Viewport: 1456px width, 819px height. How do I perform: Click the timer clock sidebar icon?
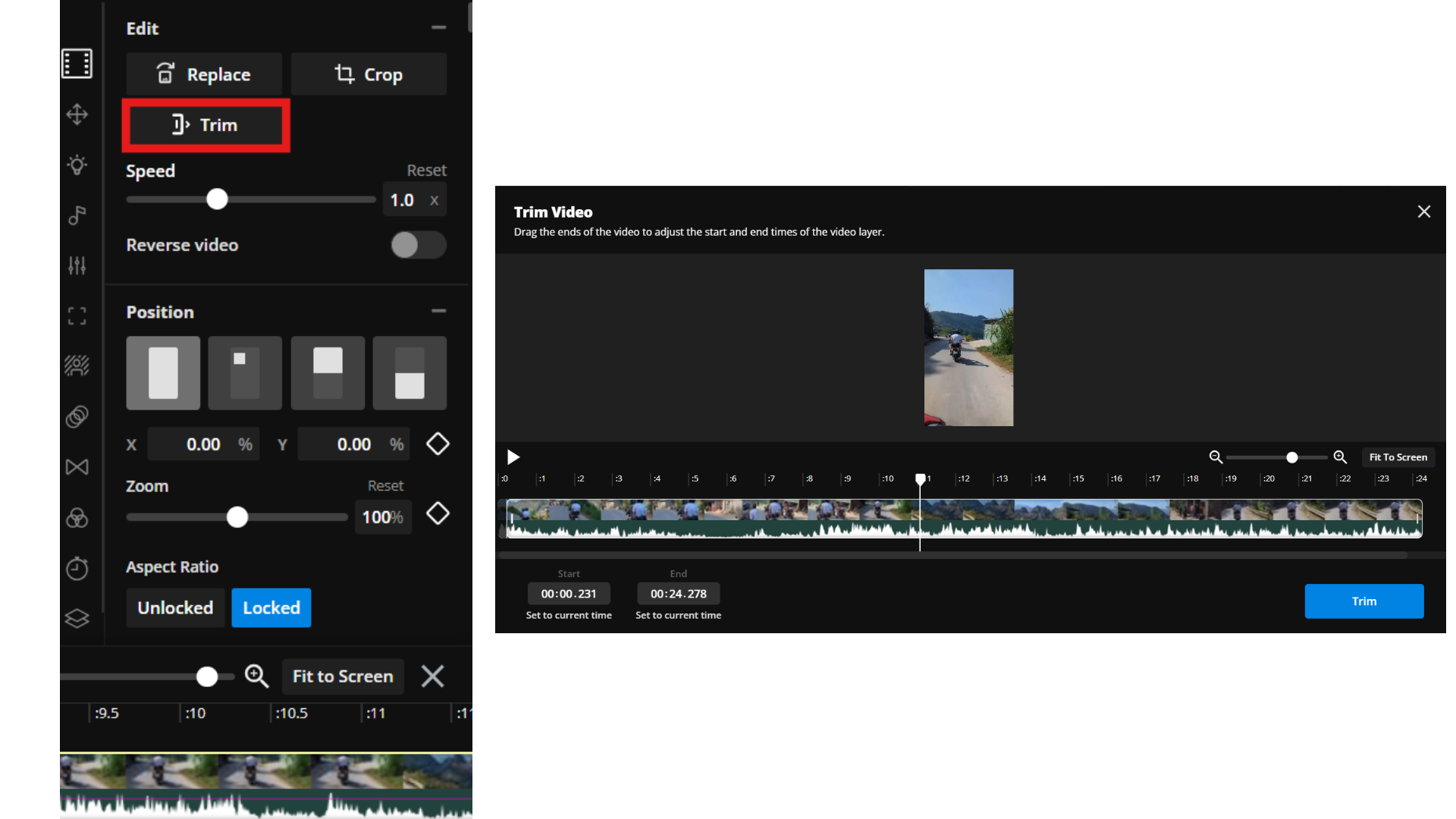pyautogui.click(x=77, y=568)
